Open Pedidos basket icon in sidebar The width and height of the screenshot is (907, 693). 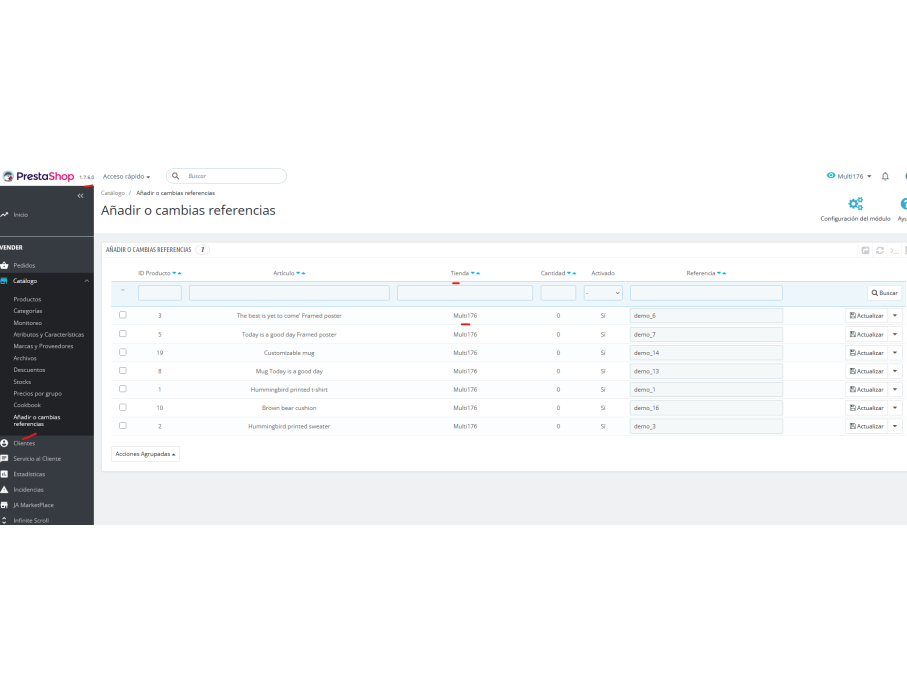coord(5,266)
